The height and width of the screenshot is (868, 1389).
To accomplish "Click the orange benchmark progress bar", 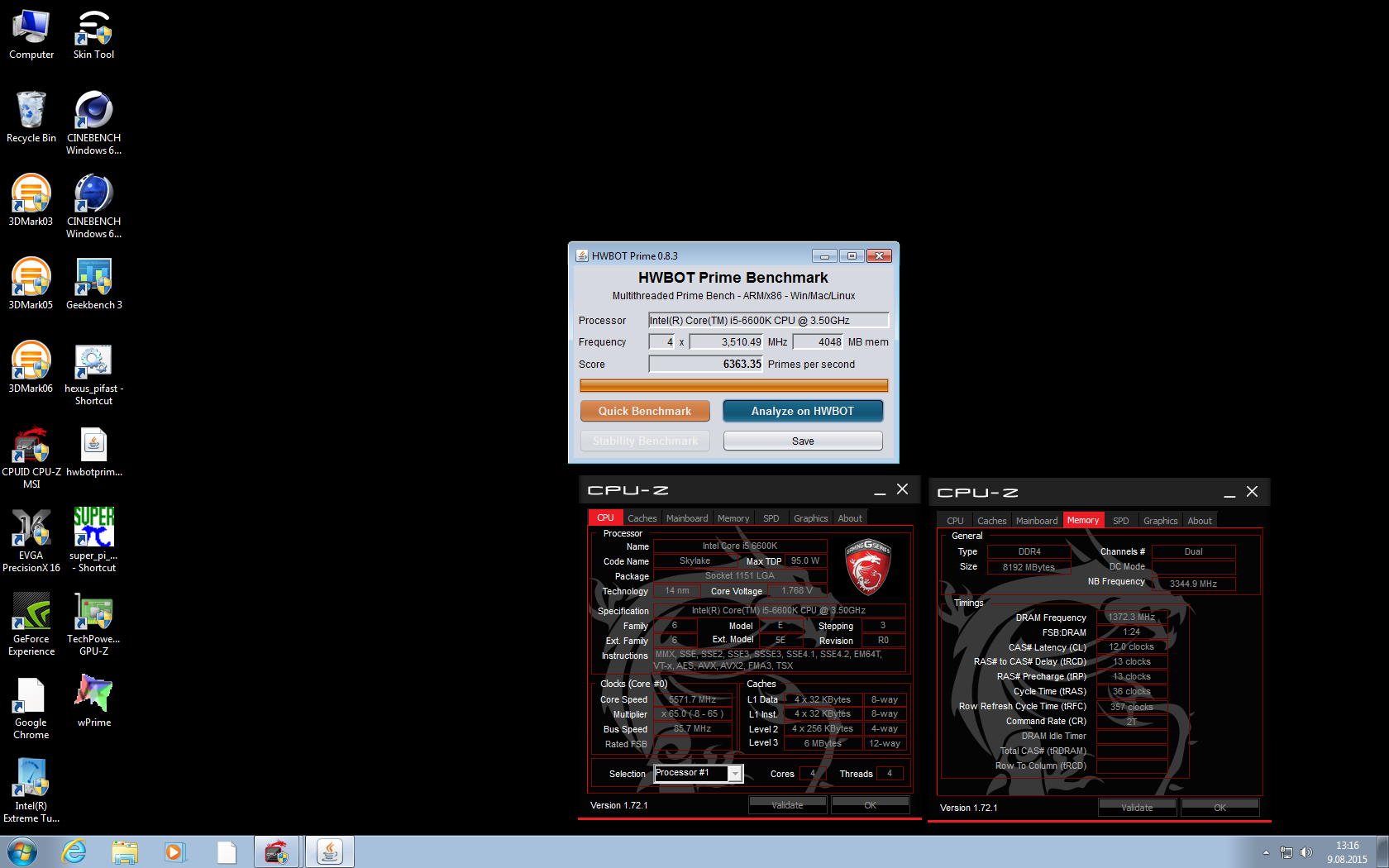I will tap(734, 385).
